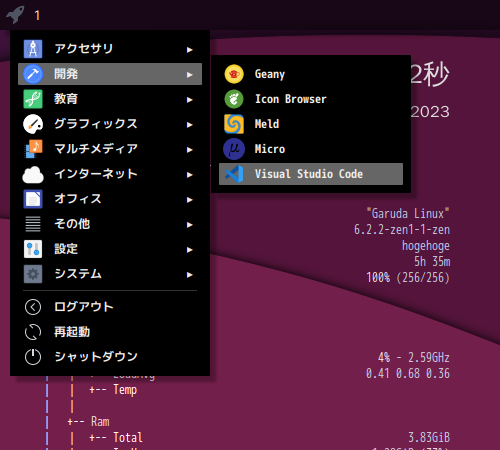Click the 設定 sliders icon
500x450 pixels.
tap(33, 249)
